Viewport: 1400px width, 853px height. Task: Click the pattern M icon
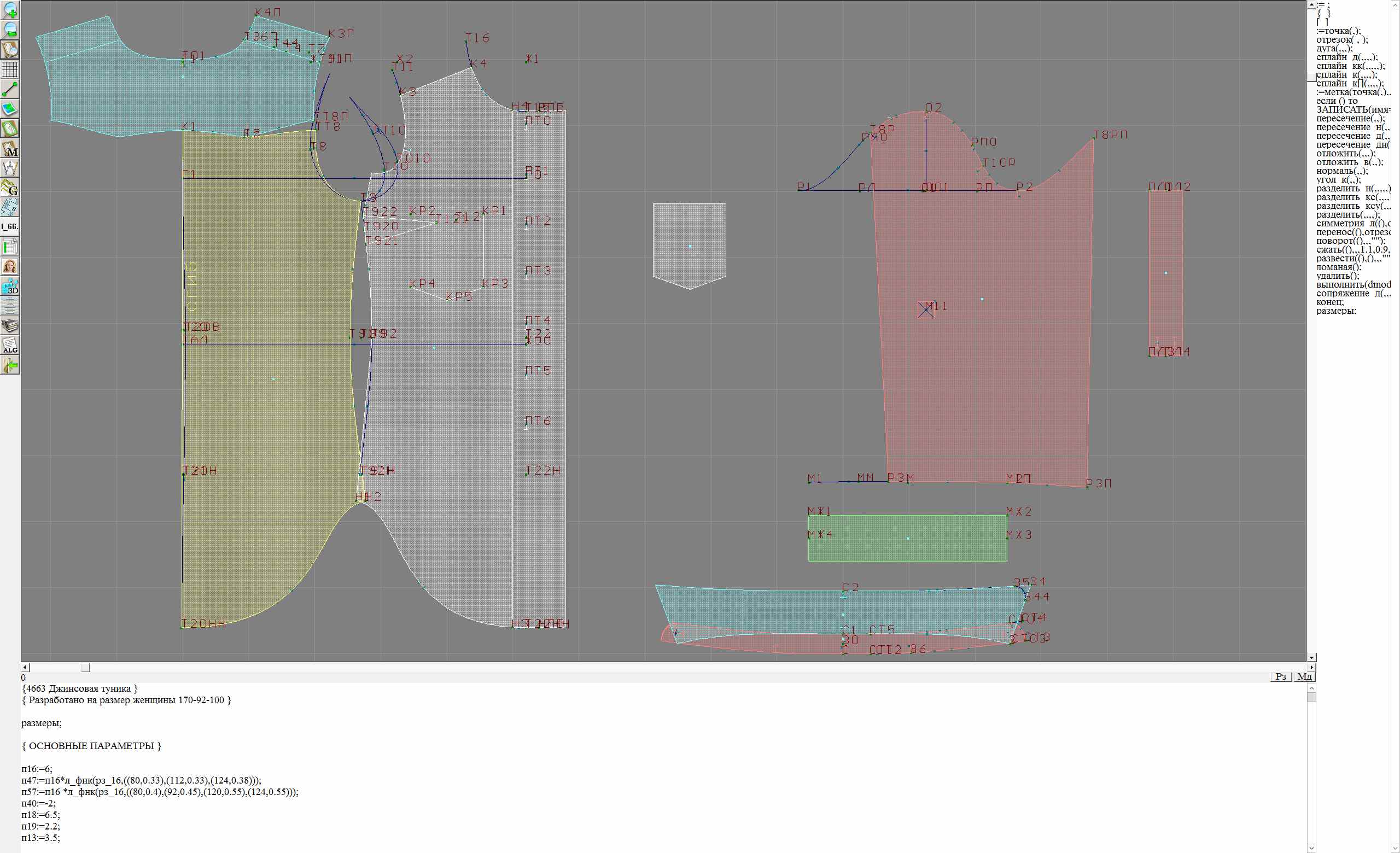pos(10,148)
